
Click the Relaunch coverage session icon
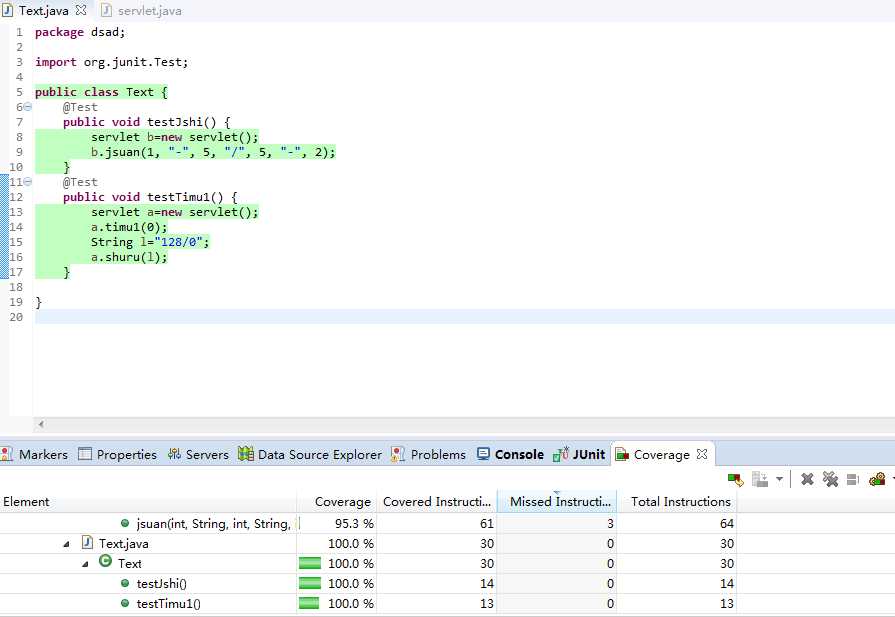point(736,479)
